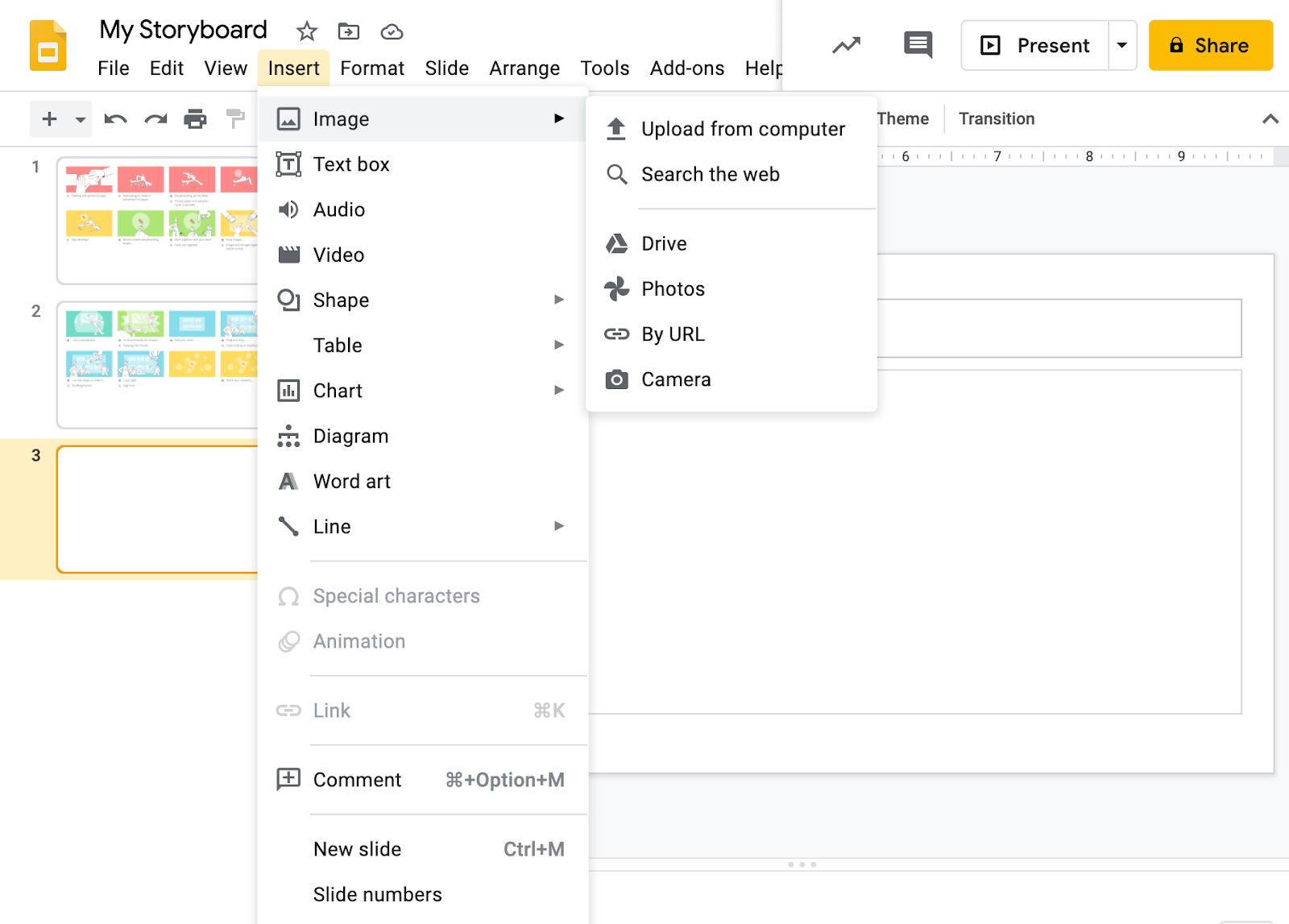Click the move to folder icon
The height and width of the screenshot is (924, 1289).
[x=349, y=31]
